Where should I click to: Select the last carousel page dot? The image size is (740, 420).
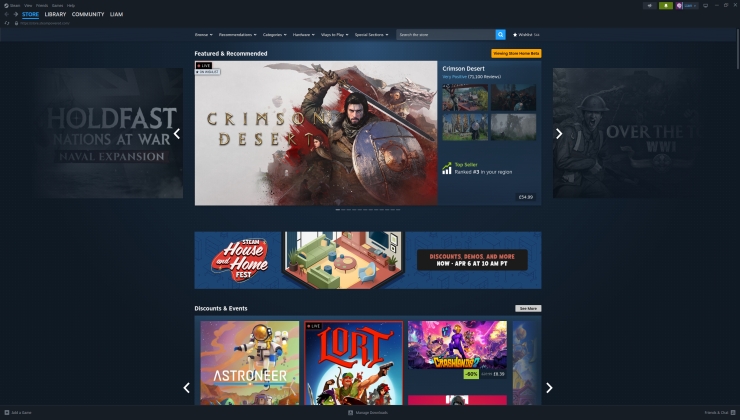tap(398, 210)
